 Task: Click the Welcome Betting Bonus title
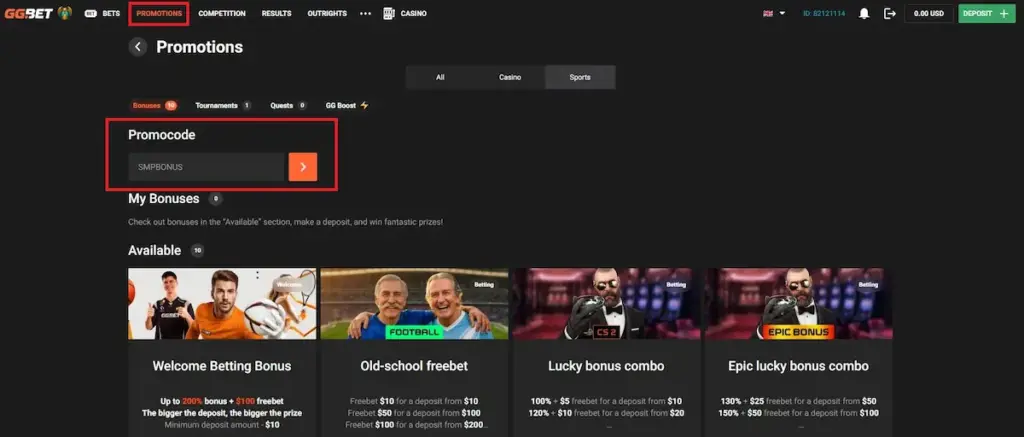pos(222,366)
